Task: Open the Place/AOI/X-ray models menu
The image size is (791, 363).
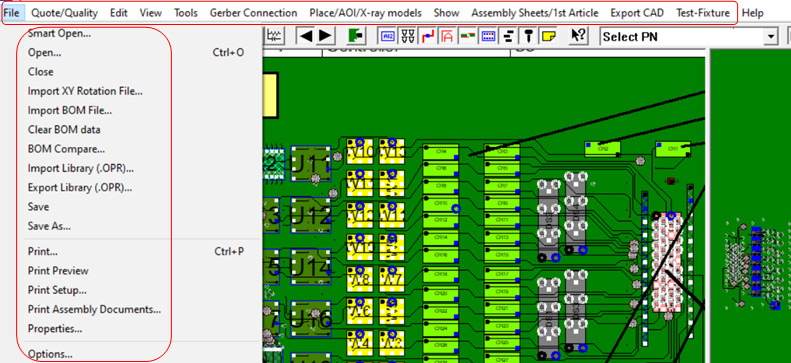Action: 365,13
